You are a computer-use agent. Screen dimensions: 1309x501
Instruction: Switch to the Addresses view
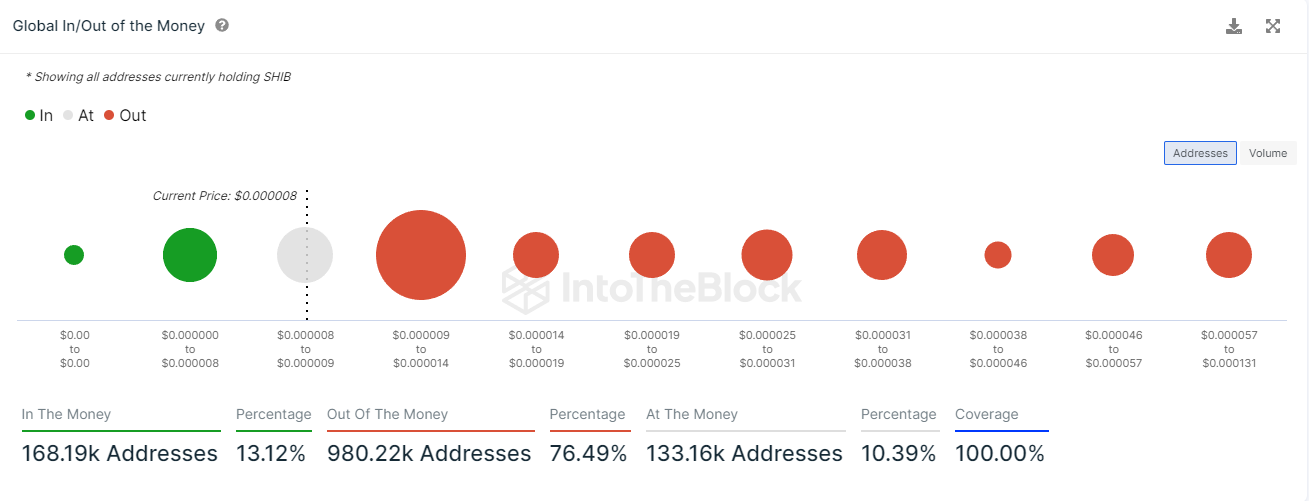coord(1200,153)
